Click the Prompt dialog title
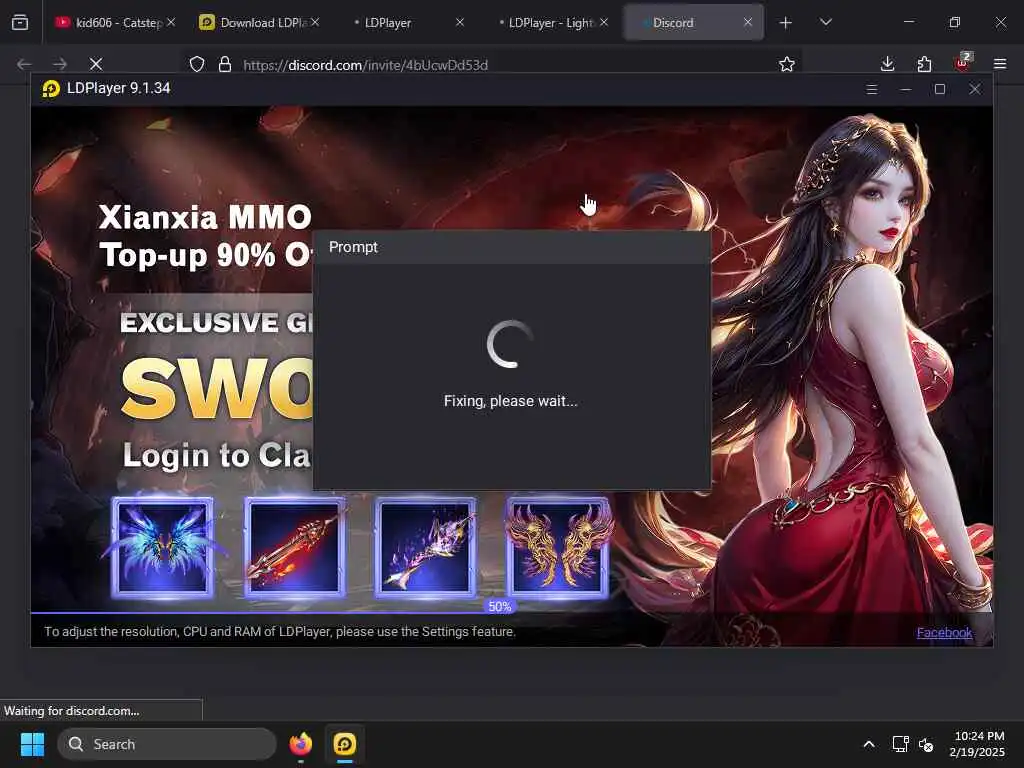This screenshot has width=1024, height=768. click(353, 247)
